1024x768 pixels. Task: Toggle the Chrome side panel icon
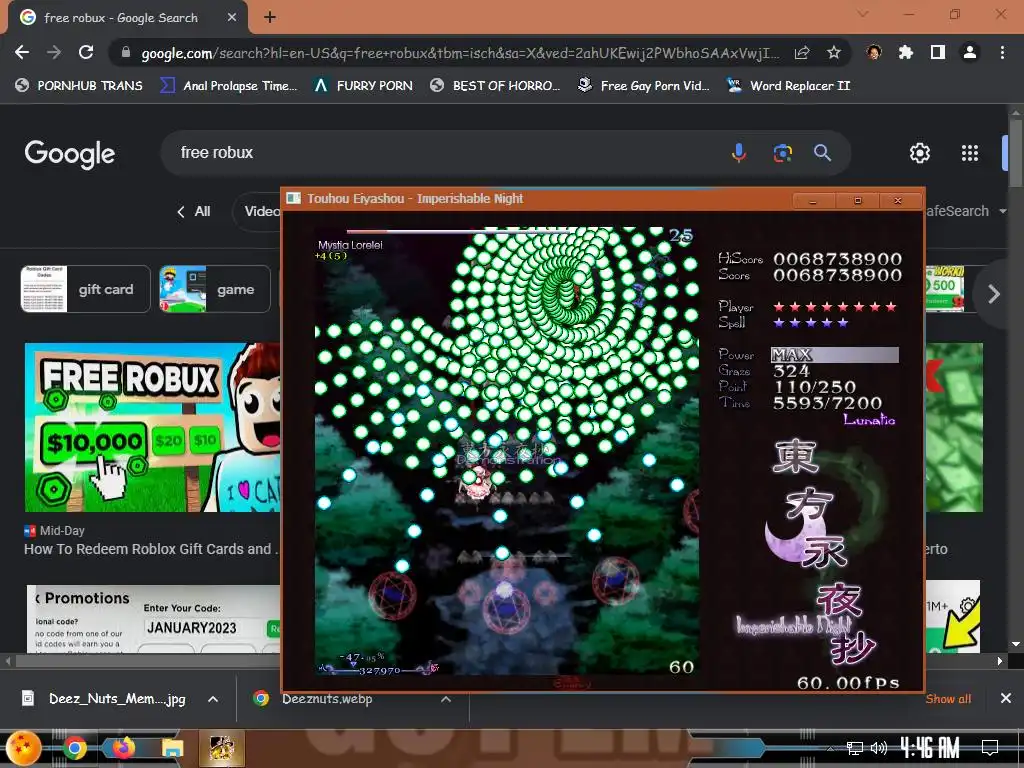click(938, 52)
